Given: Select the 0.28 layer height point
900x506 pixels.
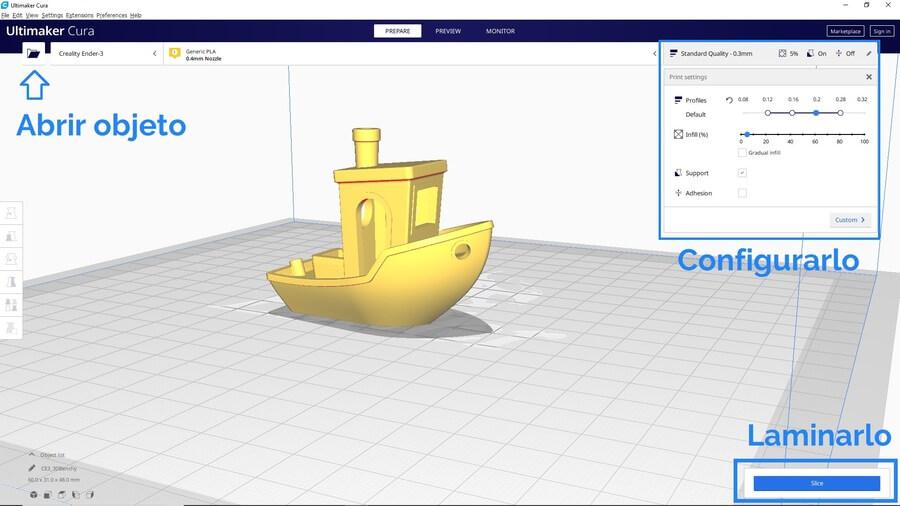Looking at the screenshot, I should point(840,113).
